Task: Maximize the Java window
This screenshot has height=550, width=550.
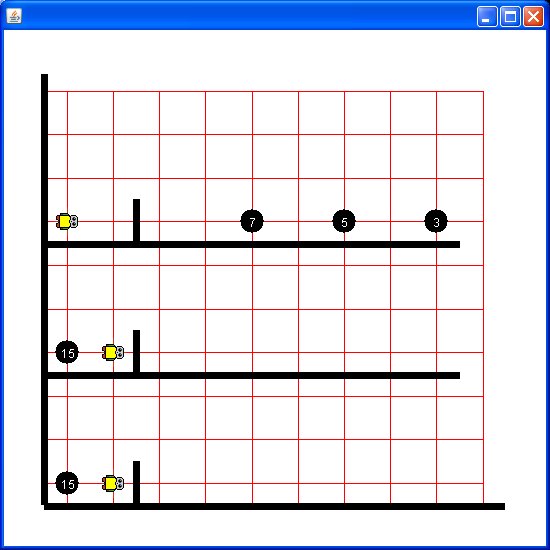Action: click(510, 16)
